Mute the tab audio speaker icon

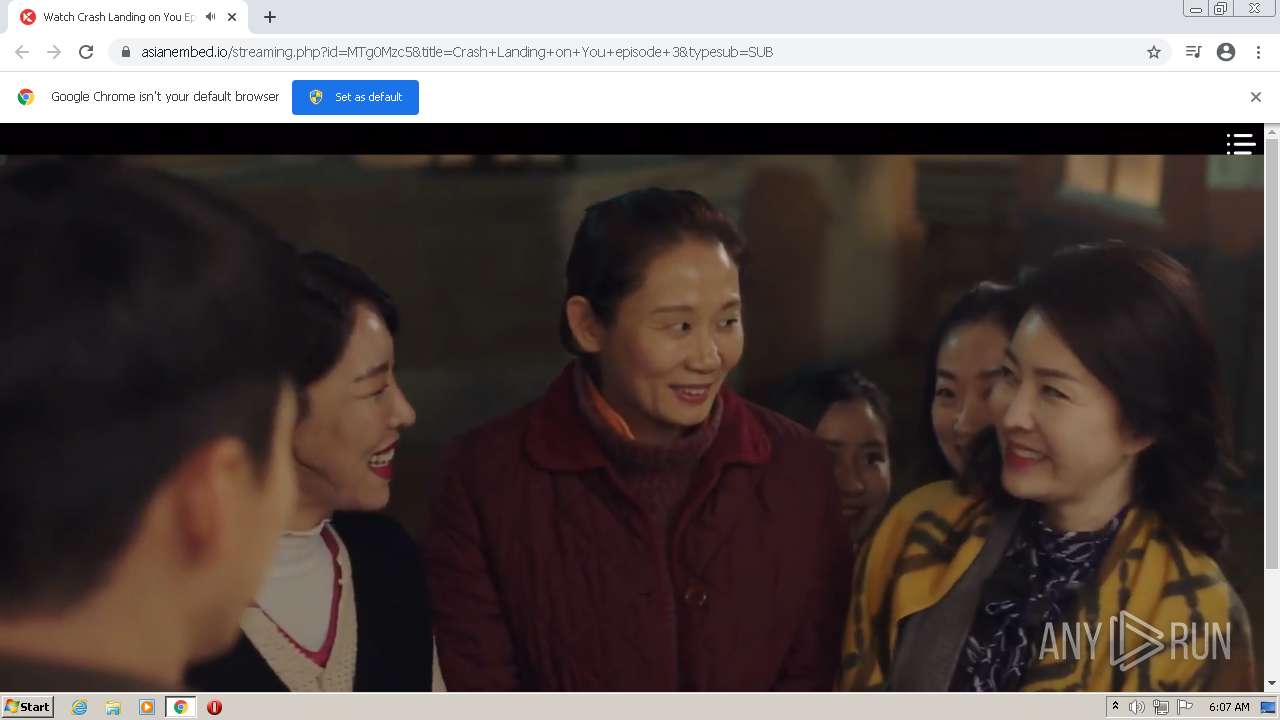(210, 17)
